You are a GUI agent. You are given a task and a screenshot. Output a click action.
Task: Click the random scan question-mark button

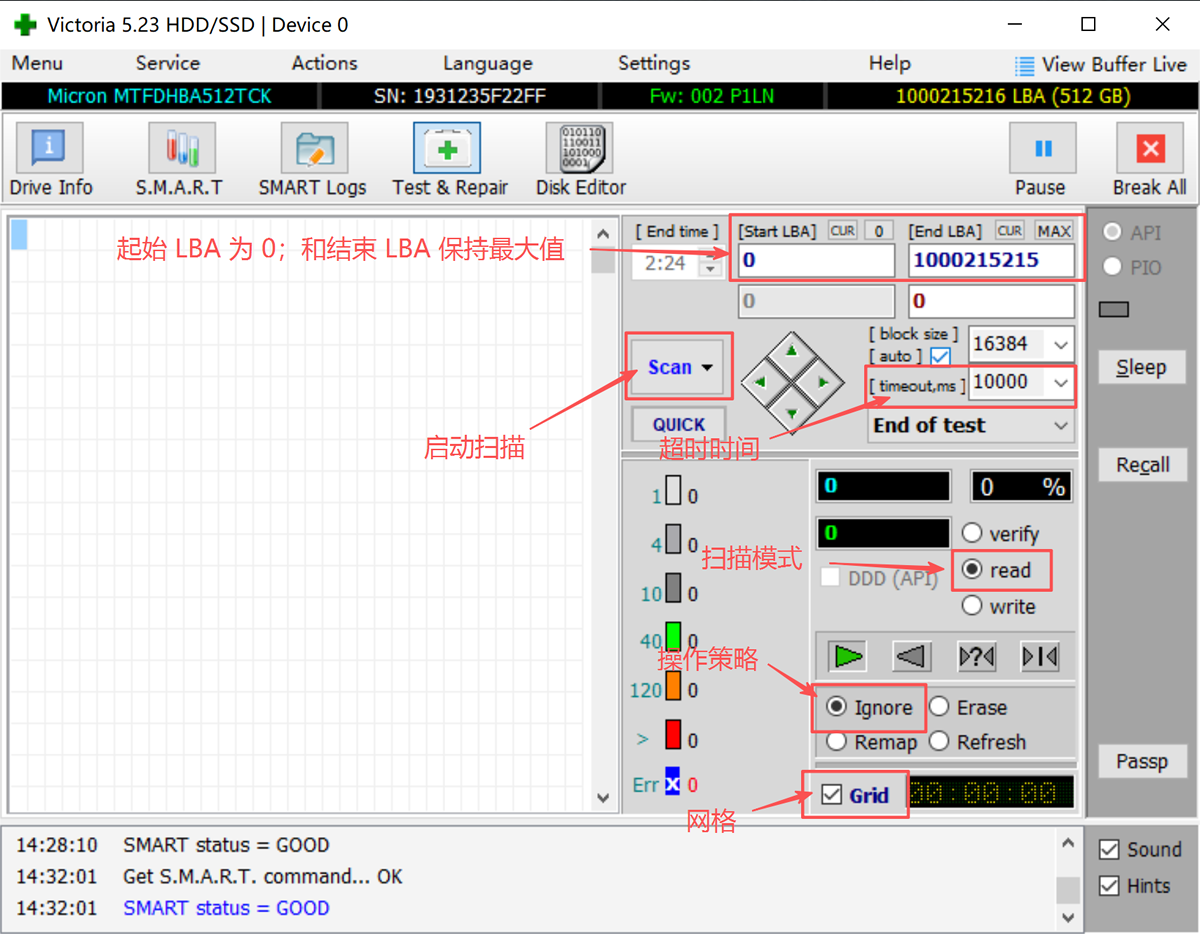(976, 657)
